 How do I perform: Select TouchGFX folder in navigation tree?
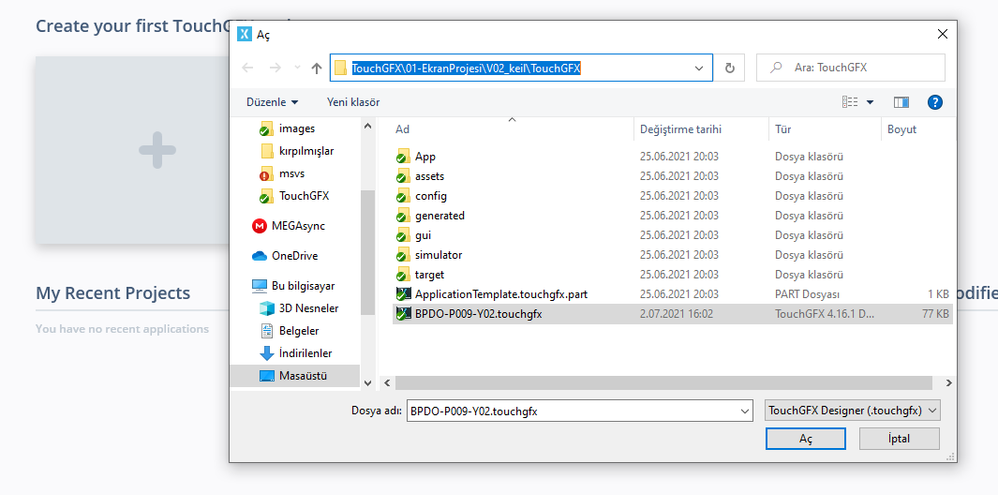click(x=304, y=195)
